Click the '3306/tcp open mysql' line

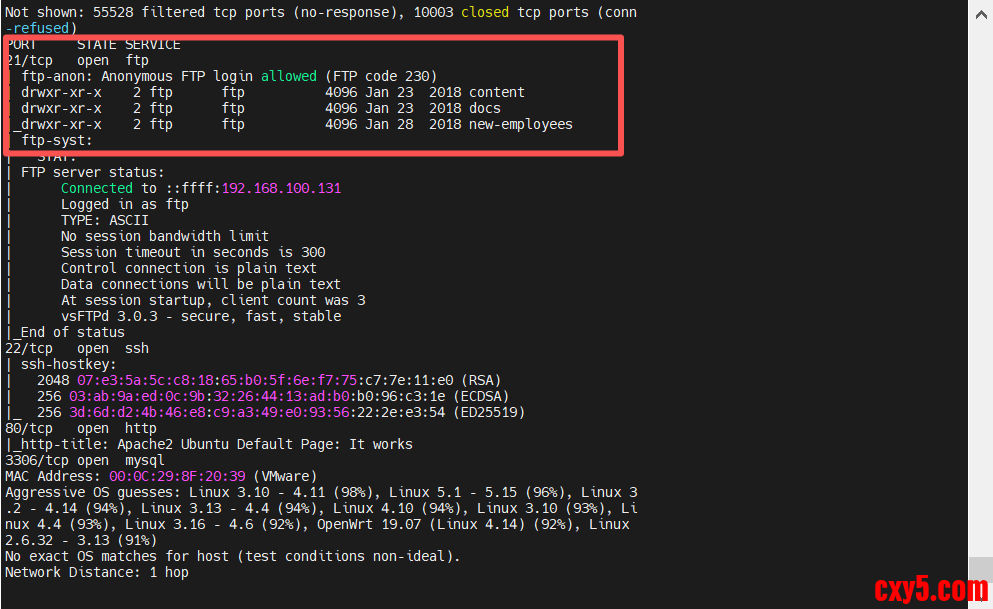(x=85, y=460)
